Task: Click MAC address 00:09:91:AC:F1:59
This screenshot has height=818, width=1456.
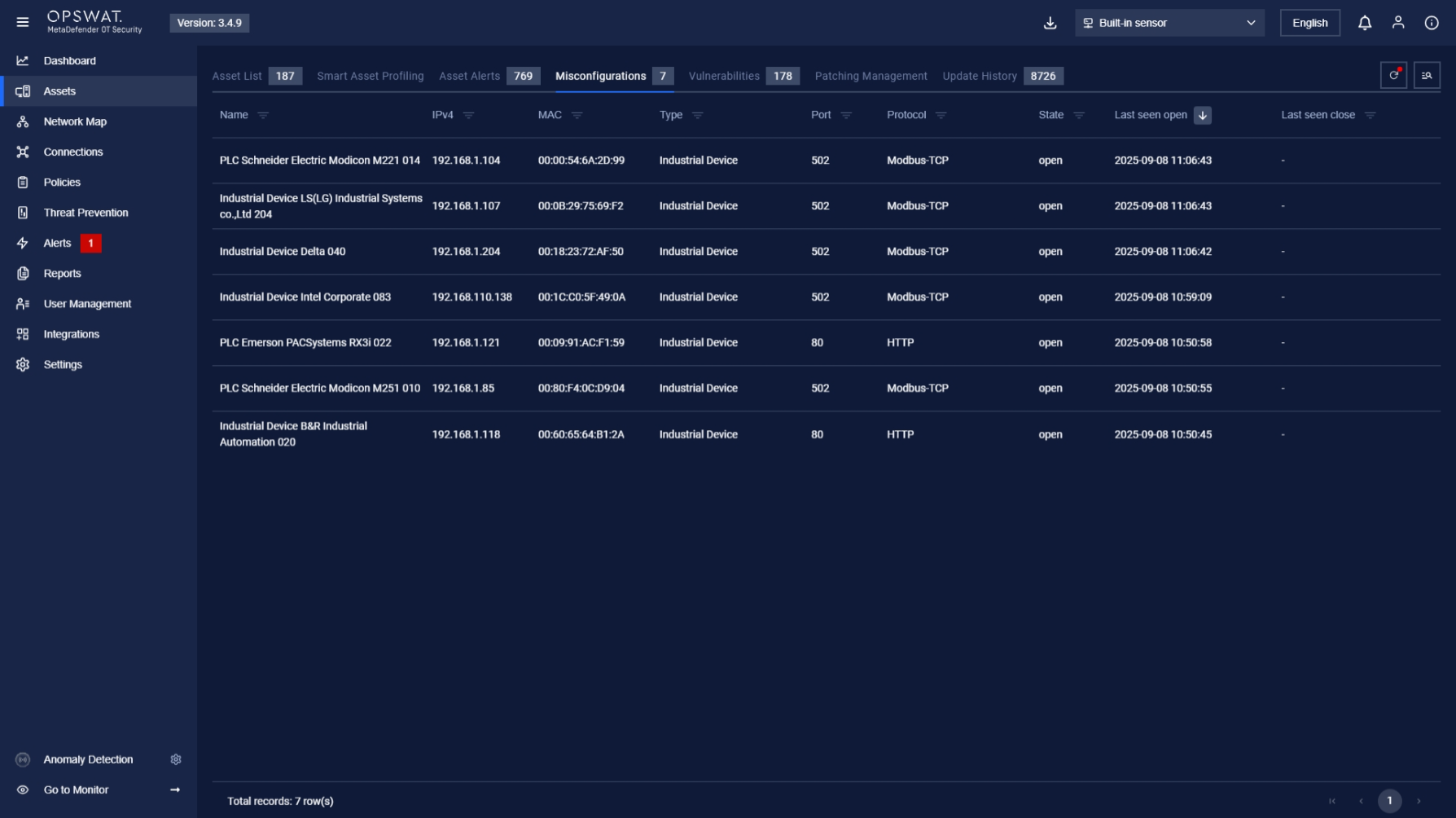Action: click(x=581, y=343)
